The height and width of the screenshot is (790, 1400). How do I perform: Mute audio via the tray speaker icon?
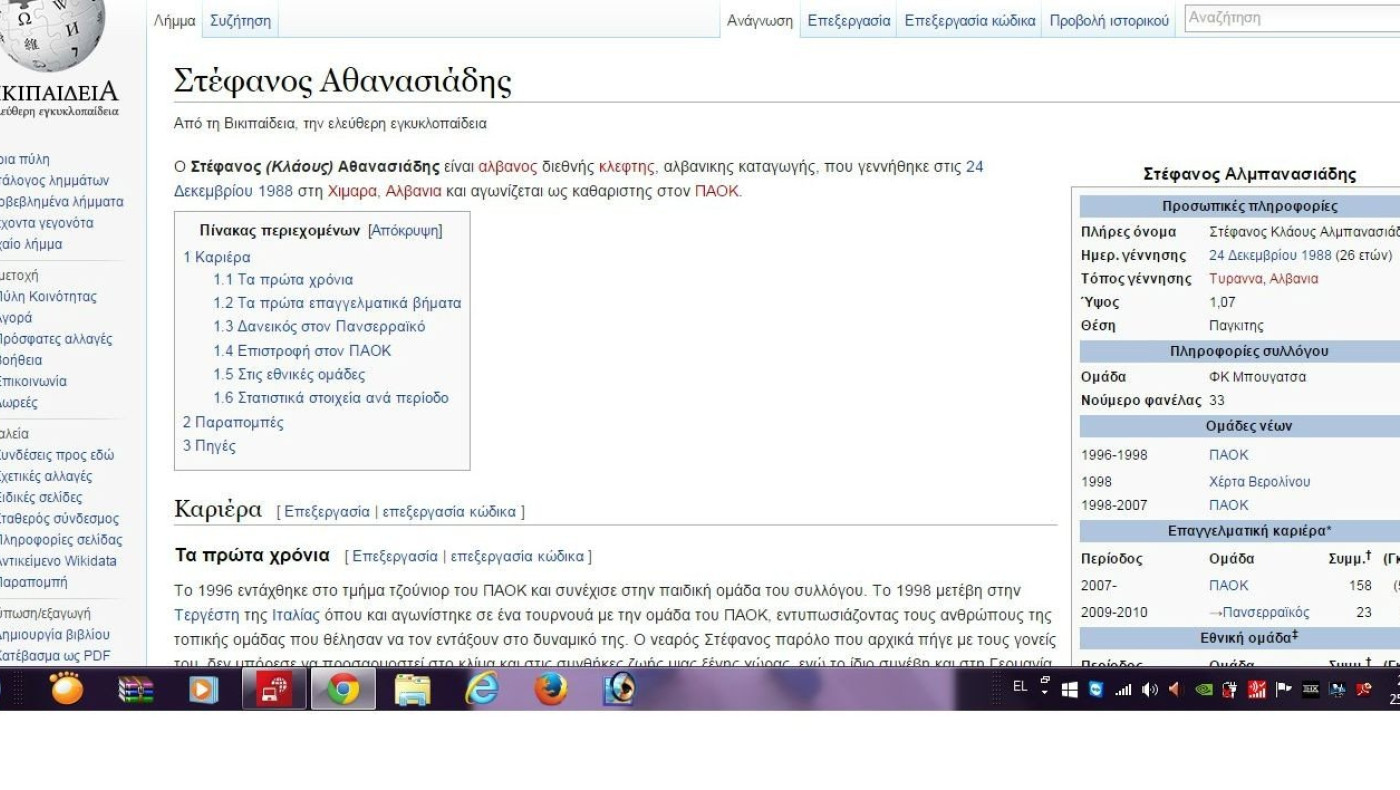click(x=1150, y=688)
